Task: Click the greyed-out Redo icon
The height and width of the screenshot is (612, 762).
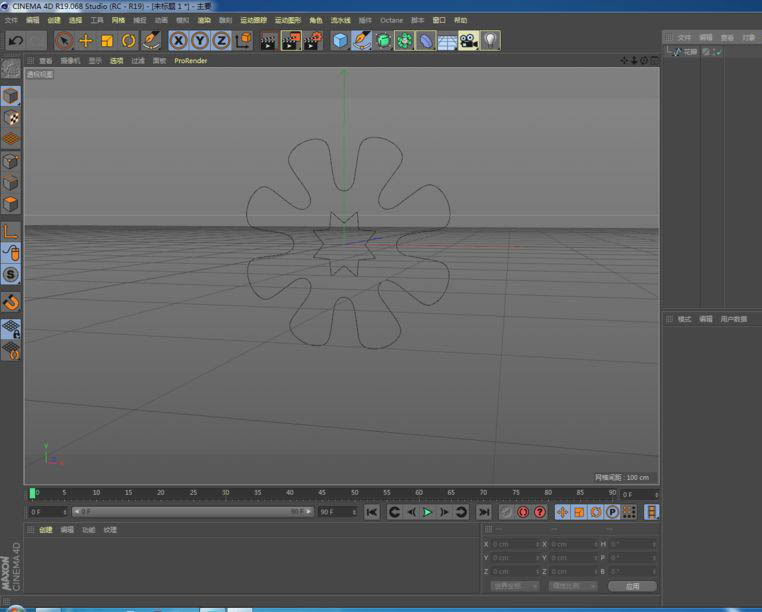Action: tap(36, 40)
